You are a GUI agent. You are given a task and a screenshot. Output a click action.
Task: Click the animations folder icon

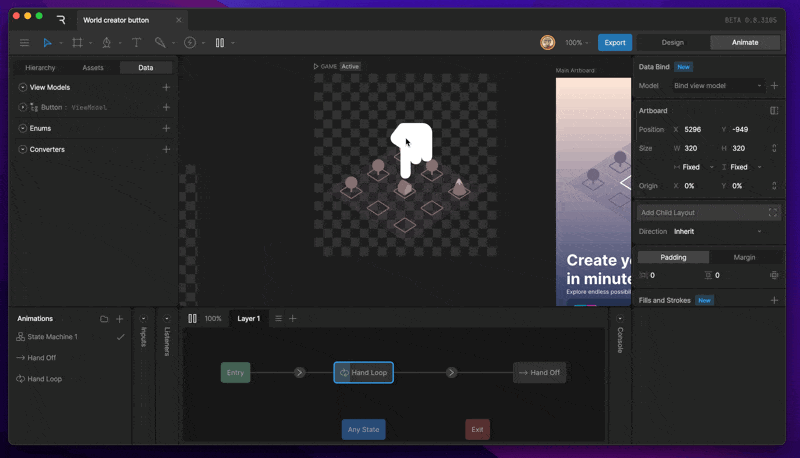pos(104,319)
